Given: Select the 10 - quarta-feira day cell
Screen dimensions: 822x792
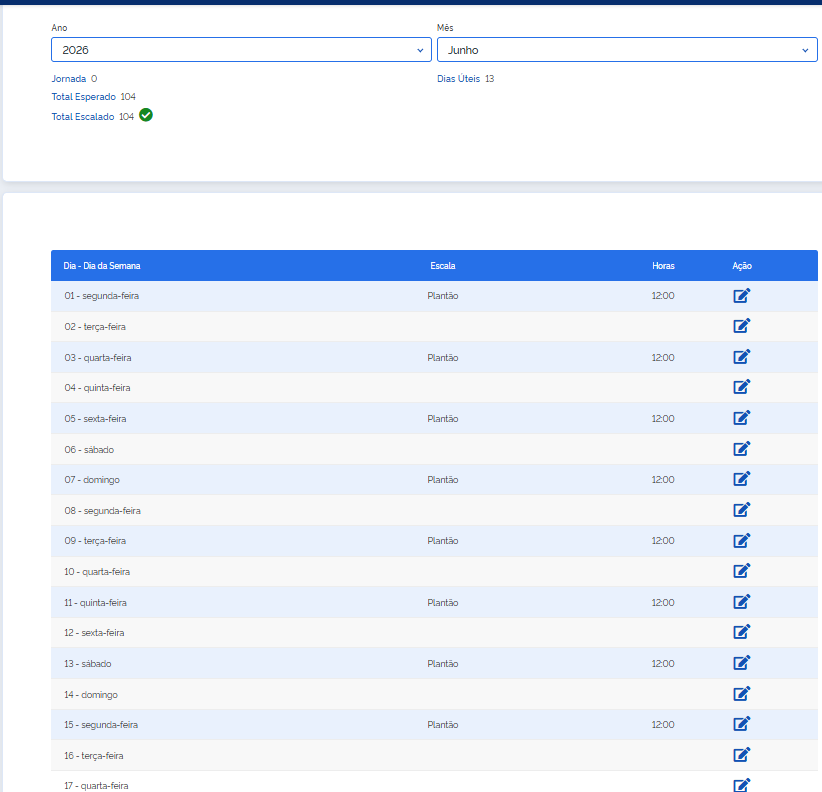Looking at the screenshot, I should pos(97,572).
